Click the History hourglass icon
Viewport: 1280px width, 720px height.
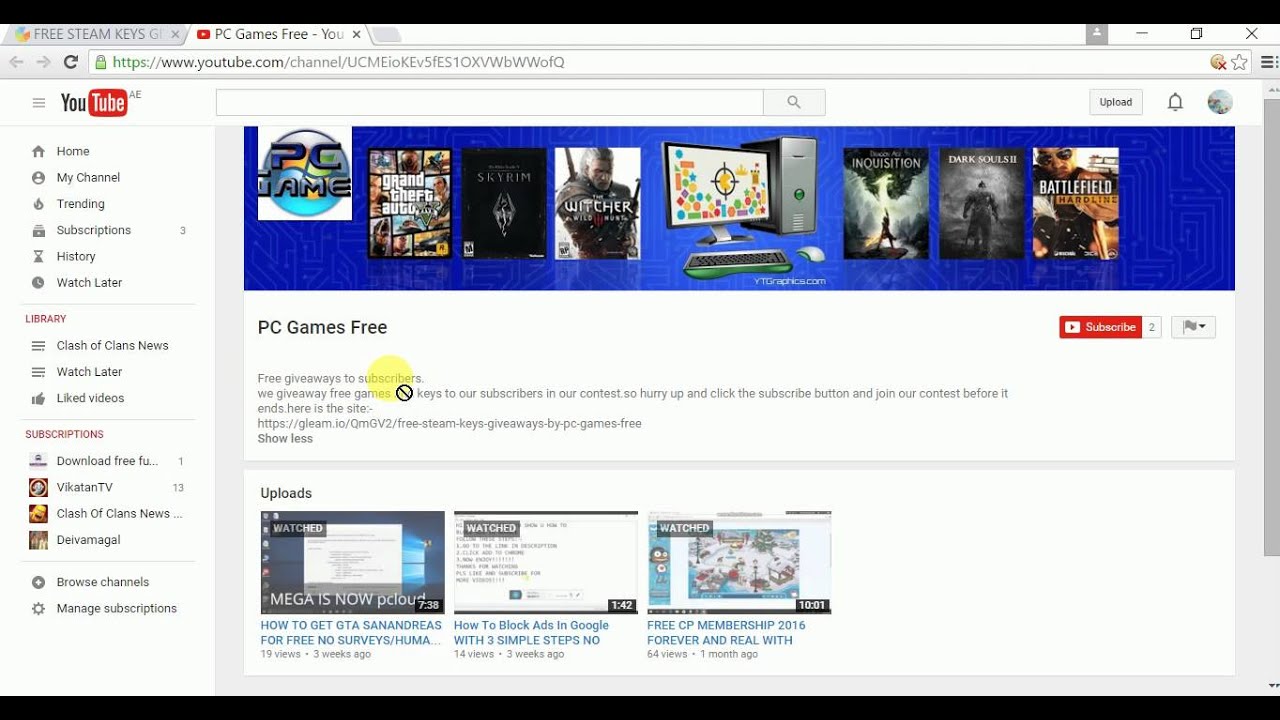(38, 256)
